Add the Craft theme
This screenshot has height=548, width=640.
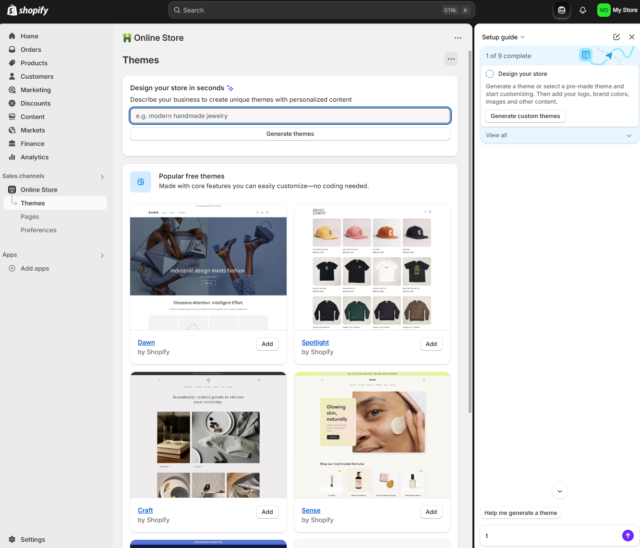pos(267,512)
